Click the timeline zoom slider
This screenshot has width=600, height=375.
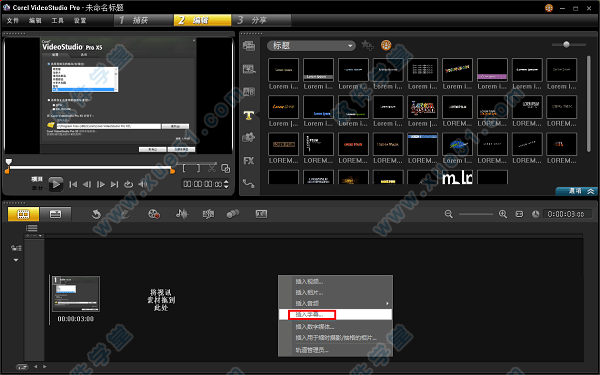click(476, 214)
